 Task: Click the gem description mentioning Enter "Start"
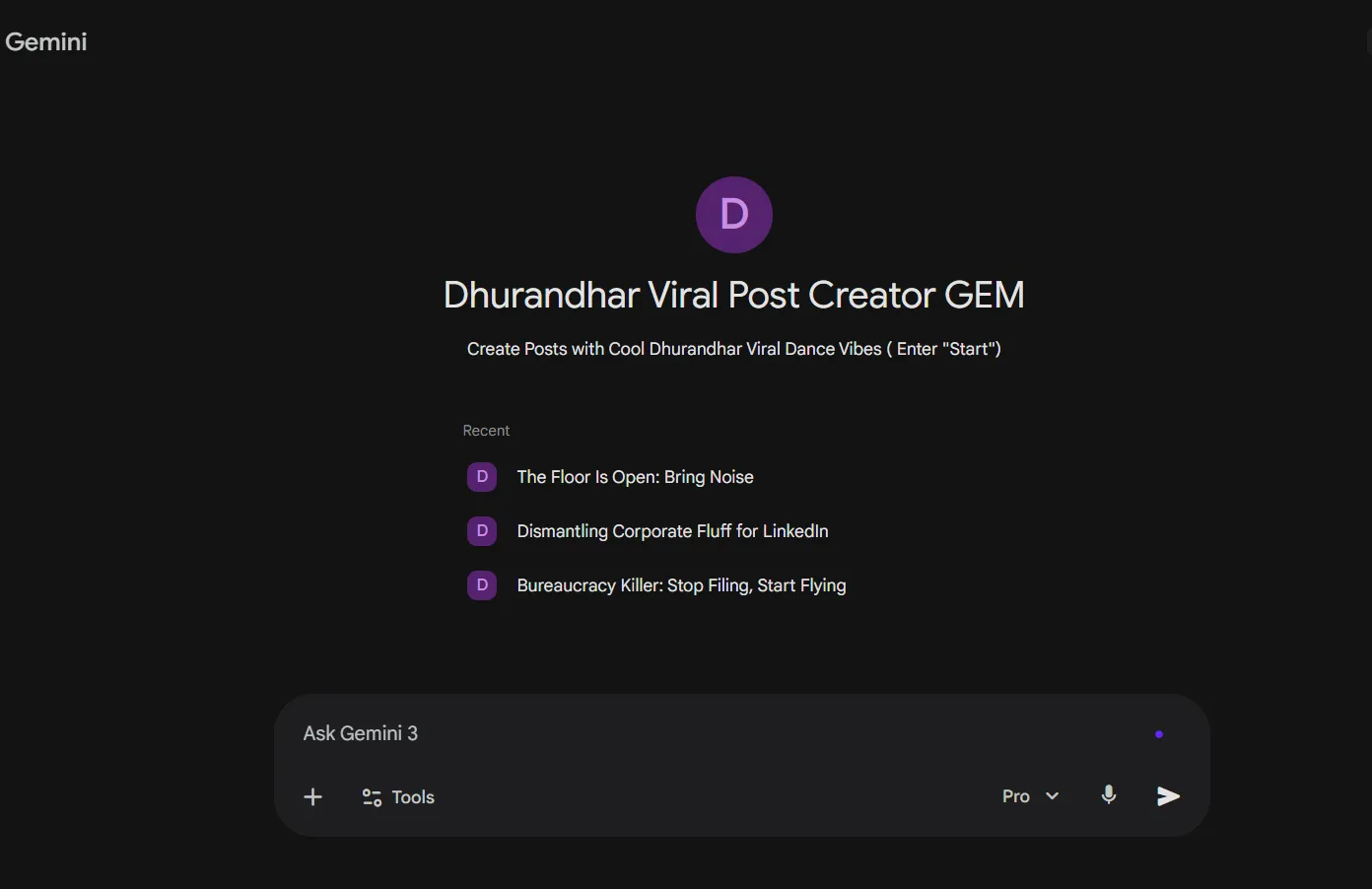tap(733, 349)
